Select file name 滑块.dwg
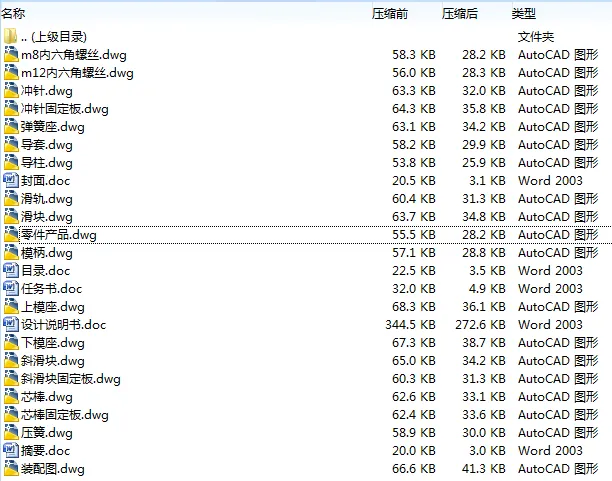The width and height of the screenshot is (612, 481). coord(46,217)
